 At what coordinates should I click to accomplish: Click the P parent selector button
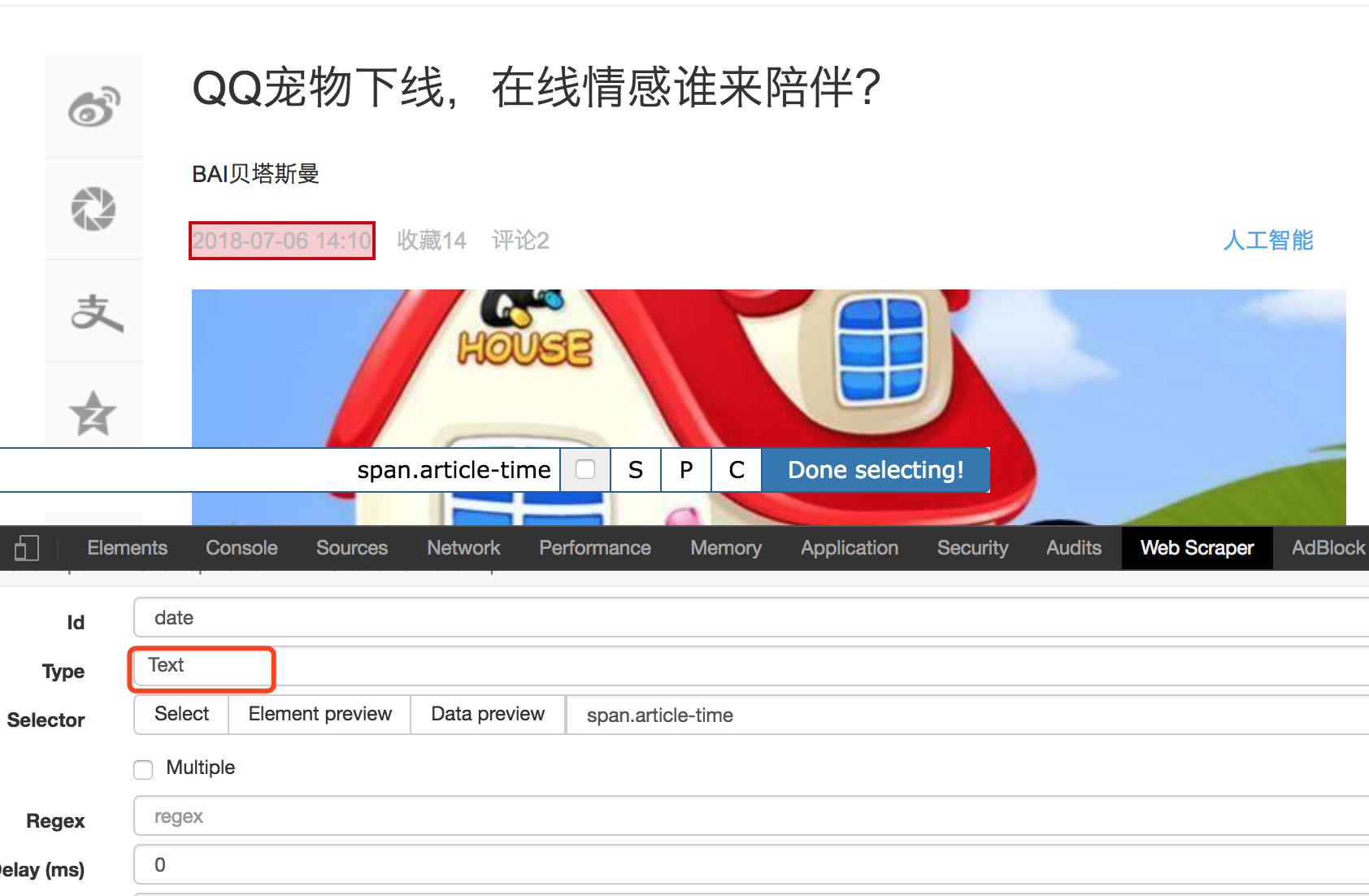click(686, 470)
